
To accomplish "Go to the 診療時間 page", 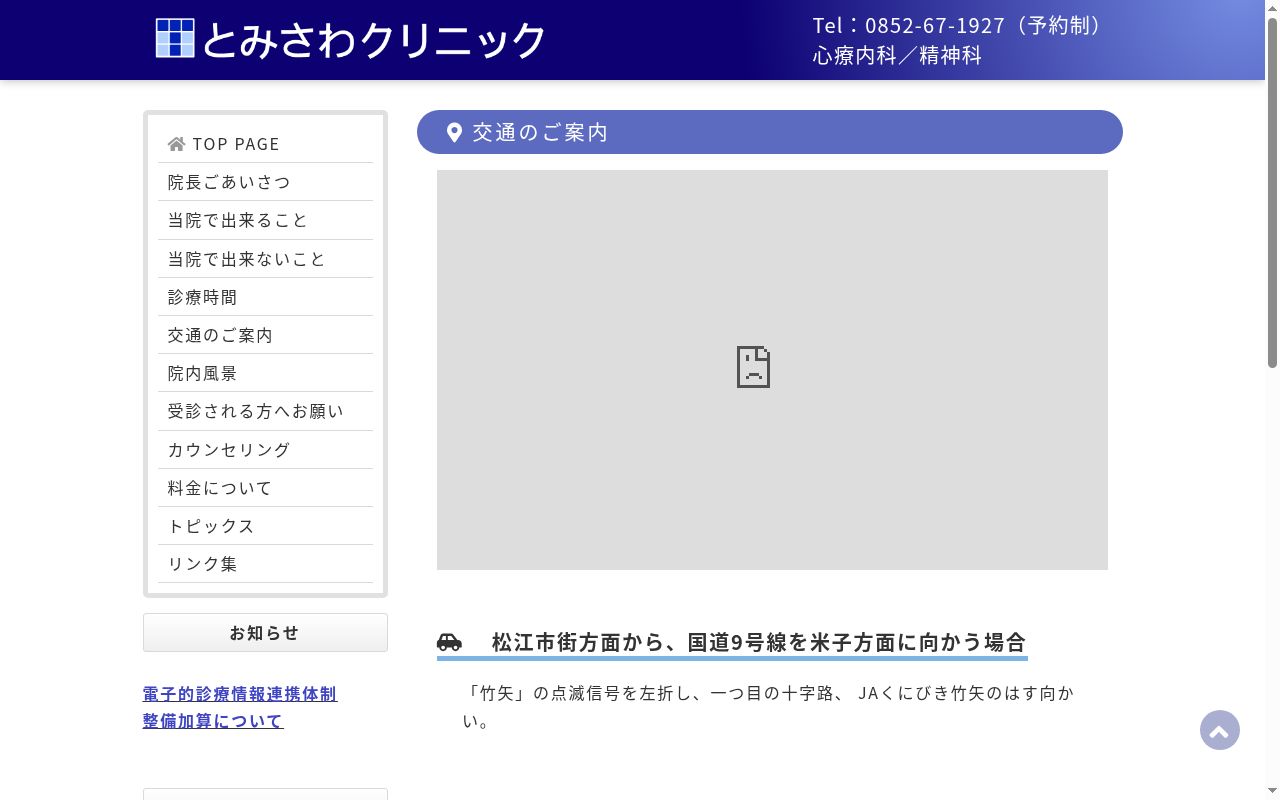I will [x=265, y=297].
